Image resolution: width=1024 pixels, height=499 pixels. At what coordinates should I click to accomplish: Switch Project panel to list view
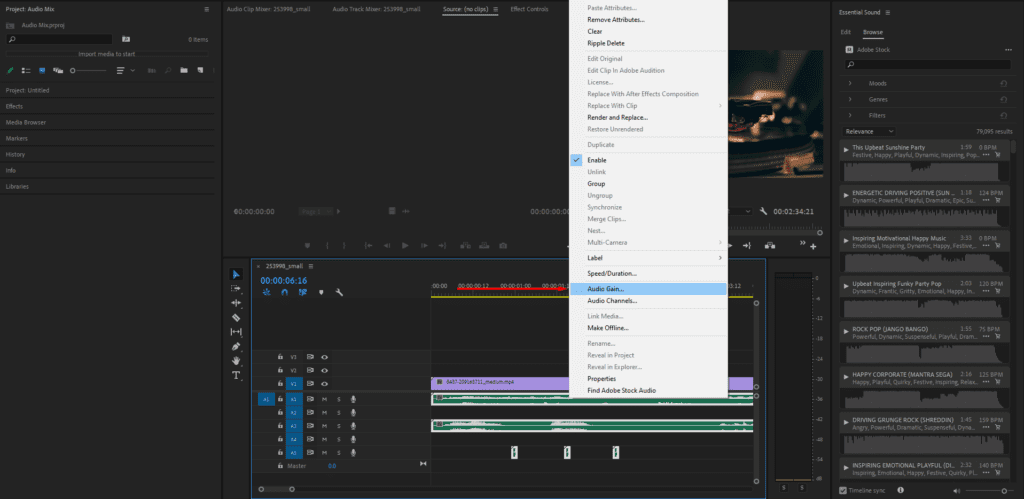point(26,70)
